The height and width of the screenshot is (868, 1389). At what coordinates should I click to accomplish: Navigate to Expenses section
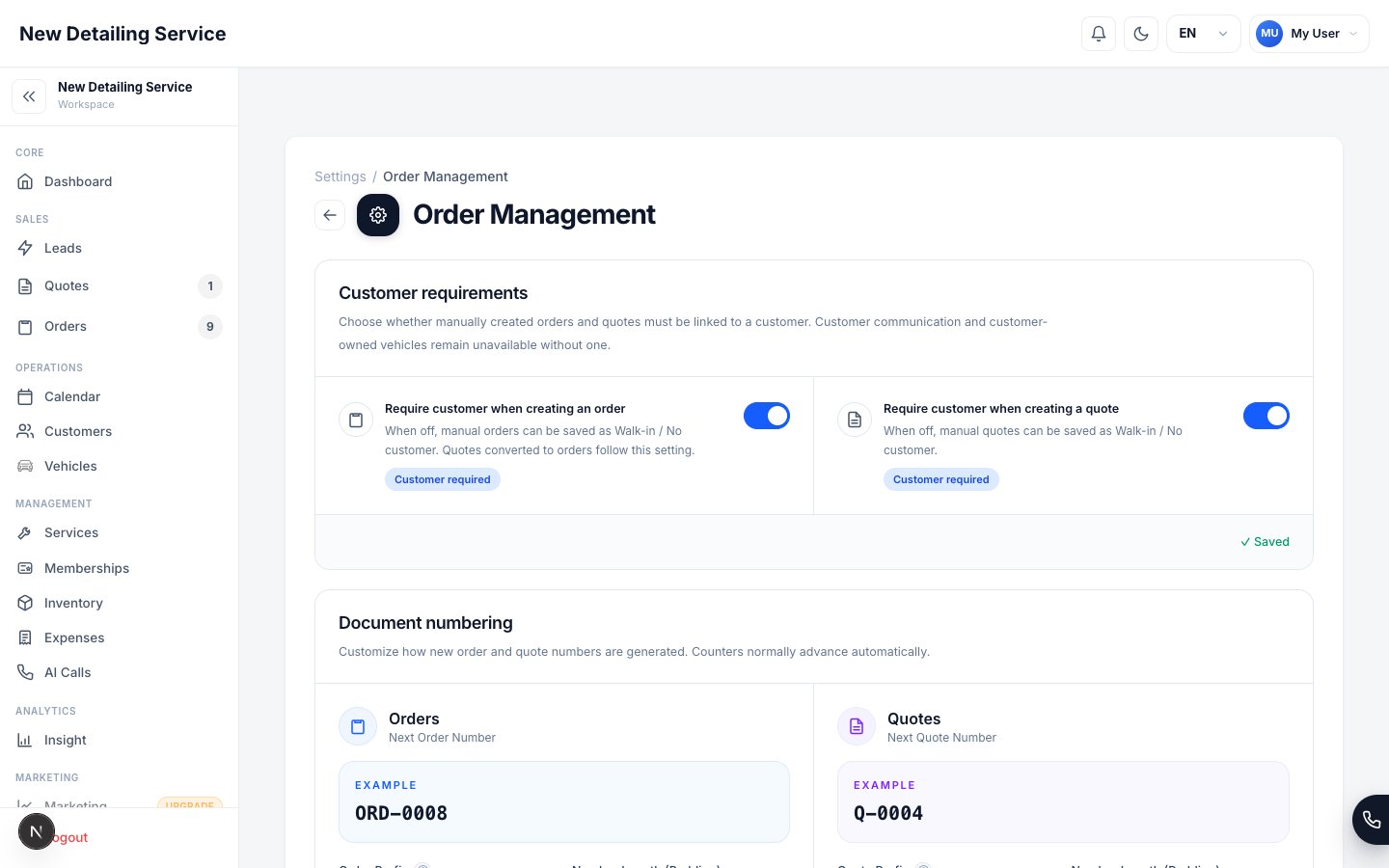(x=120, y=637)
